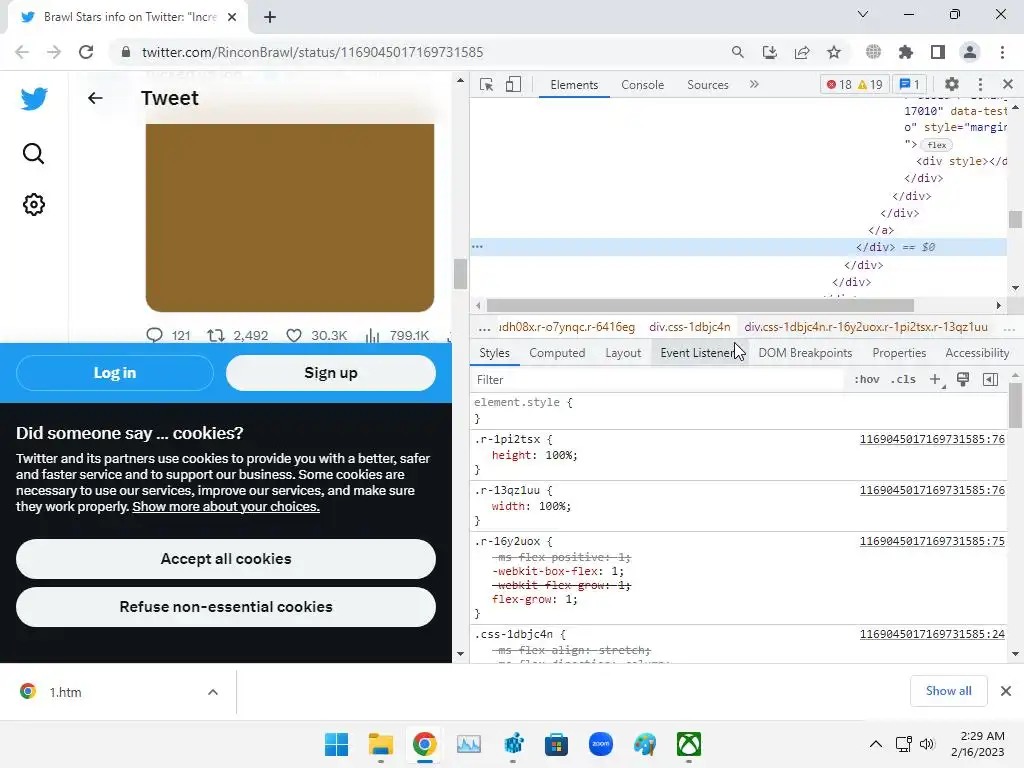Open source link for .r-1pi2tsx rule
Viewport: 1024px width, 768px height.
[x=932, y=439]
